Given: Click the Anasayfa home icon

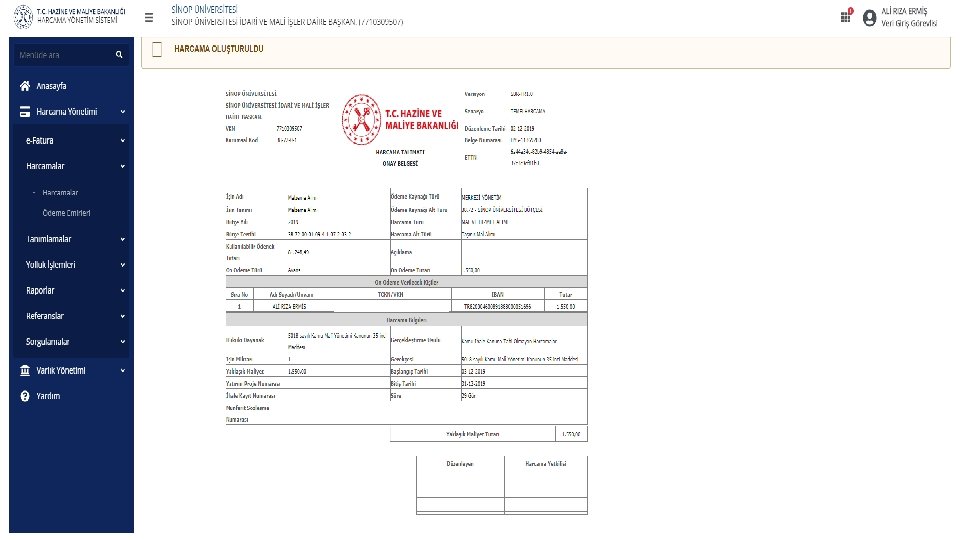Looking at the screenshot, I should pyautogui.click(x=25, y=86).
